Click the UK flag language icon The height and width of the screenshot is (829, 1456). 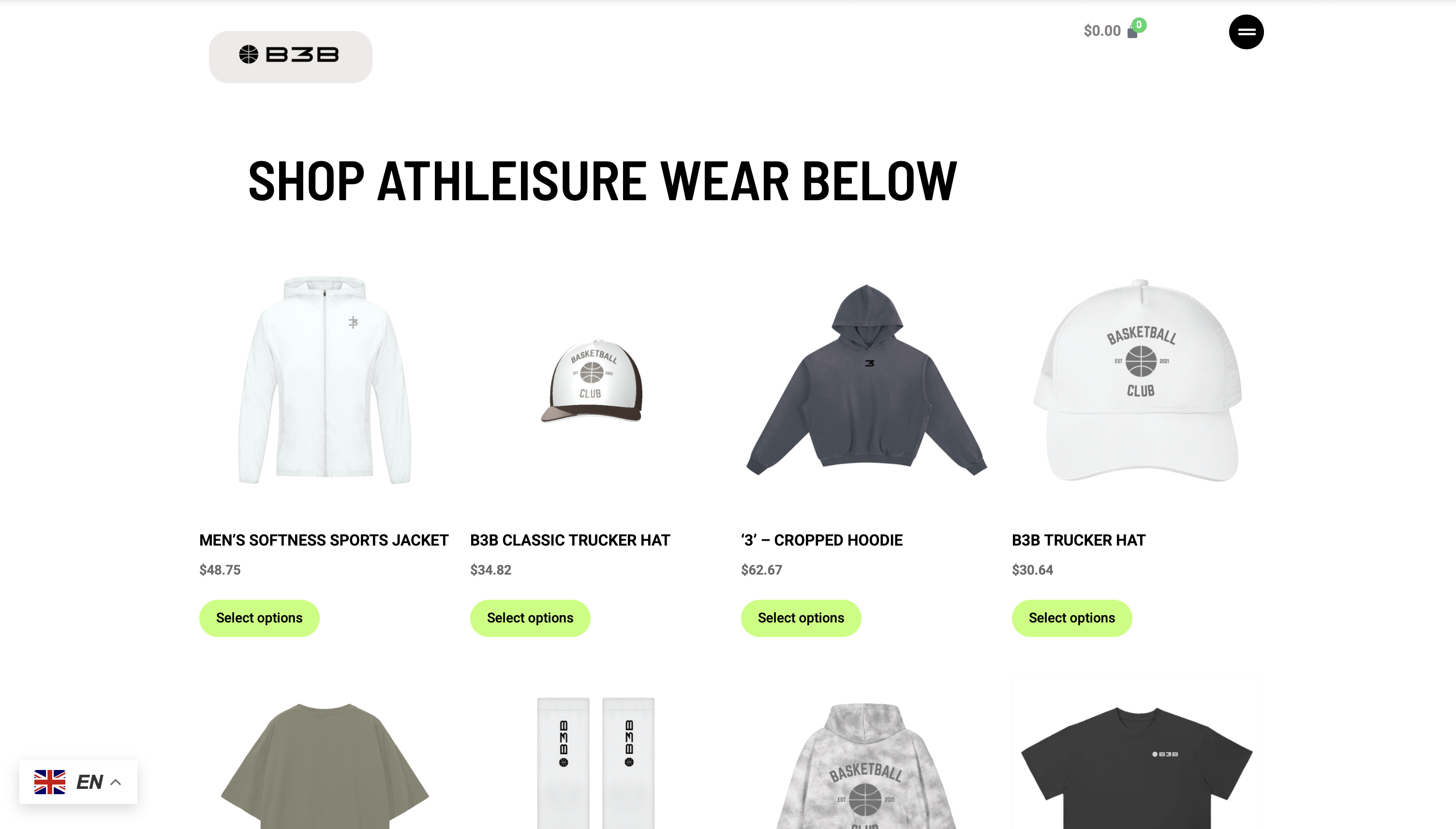point(49,782)
